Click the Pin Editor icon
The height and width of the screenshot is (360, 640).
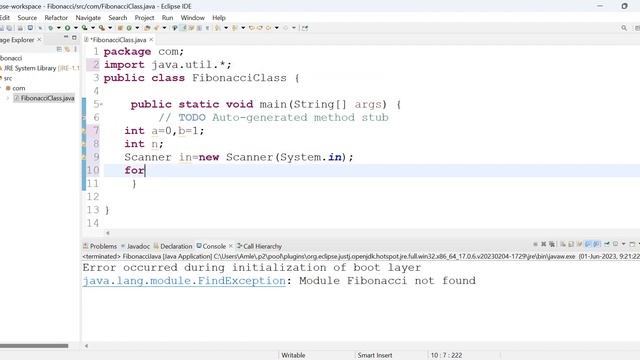(305, 28)
